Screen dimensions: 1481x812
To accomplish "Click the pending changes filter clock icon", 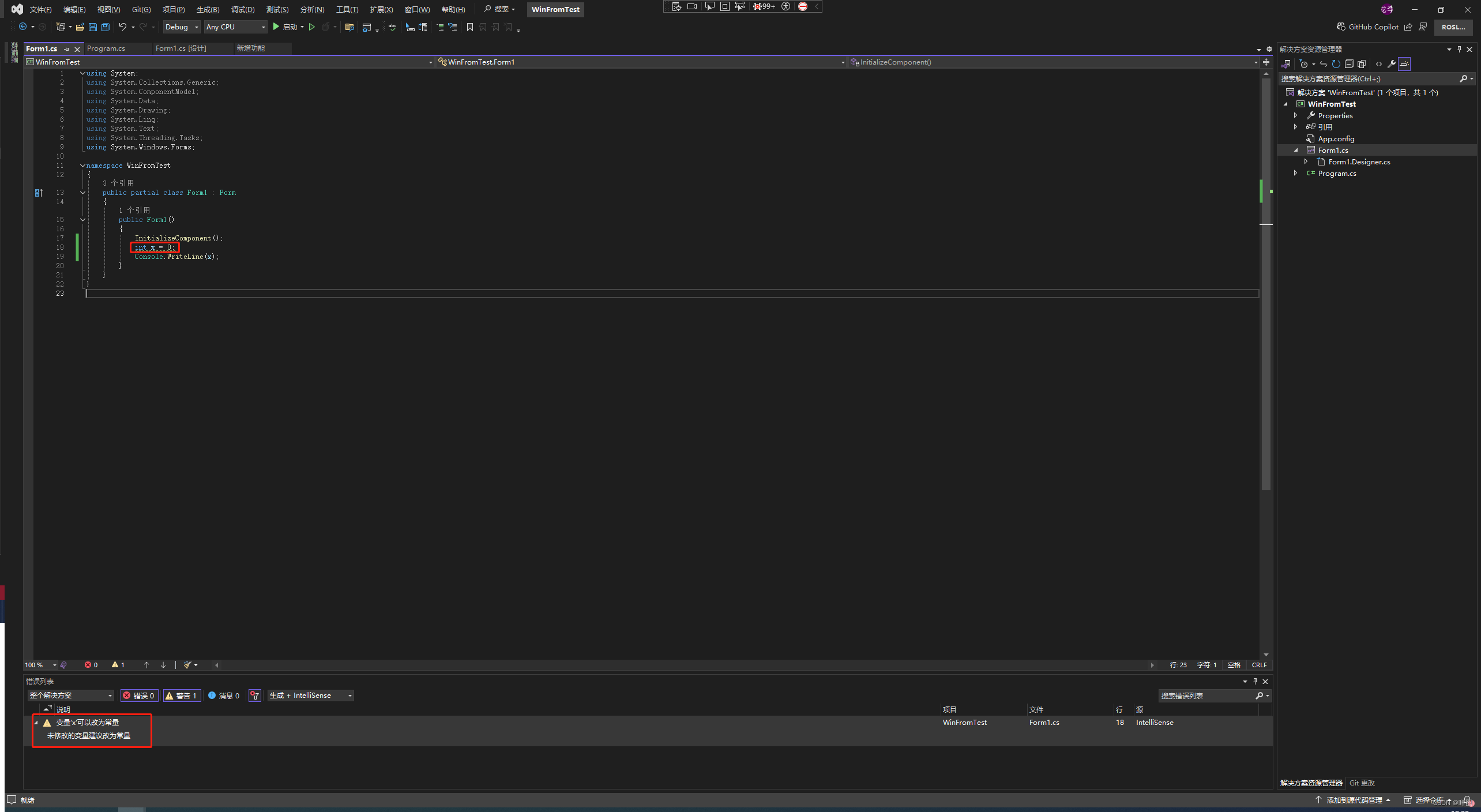I will (1304, 64).
